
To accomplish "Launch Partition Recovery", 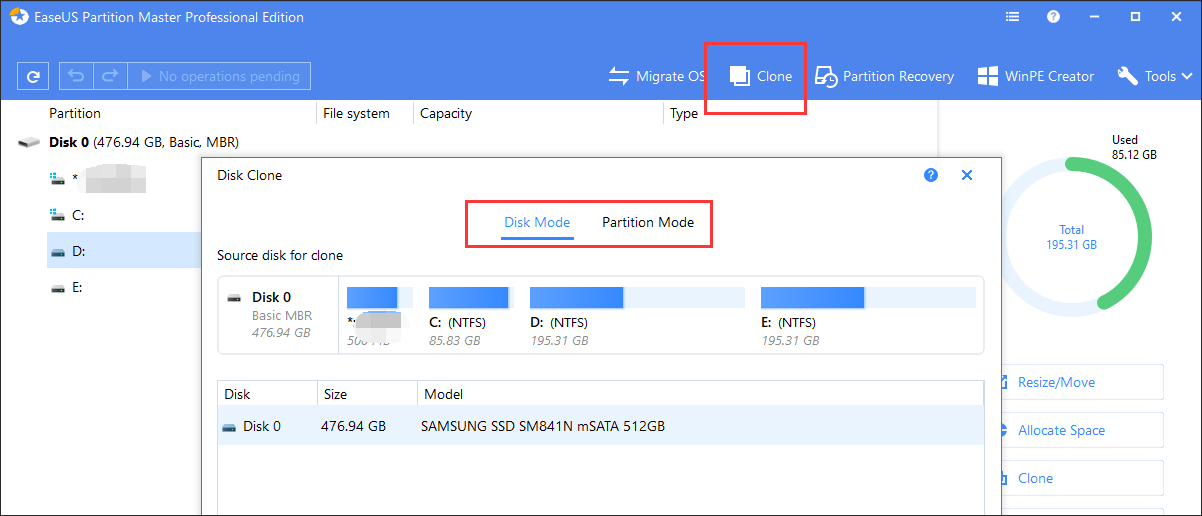I will coord(885,76).
